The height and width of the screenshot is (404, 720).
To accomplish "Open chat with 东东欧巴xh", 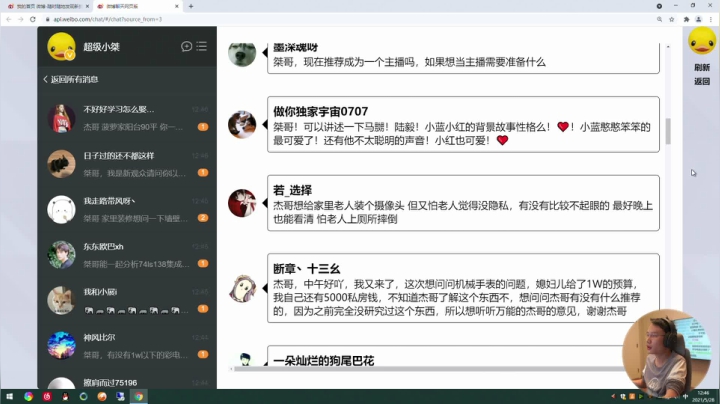I will coord(127,255).
